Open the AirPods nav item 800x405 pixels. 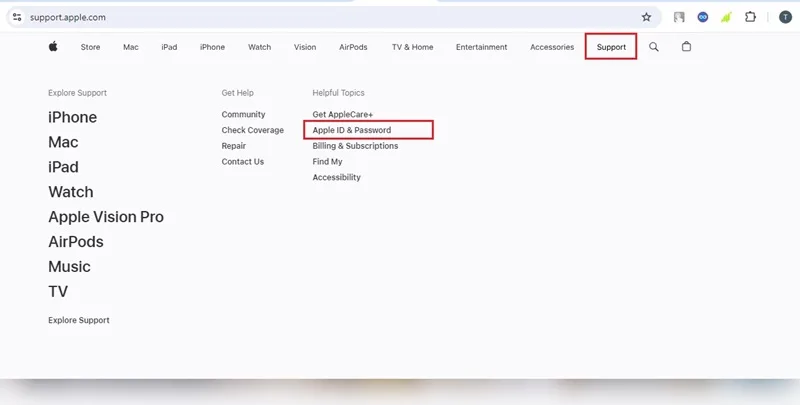click(x=353, y=47)
